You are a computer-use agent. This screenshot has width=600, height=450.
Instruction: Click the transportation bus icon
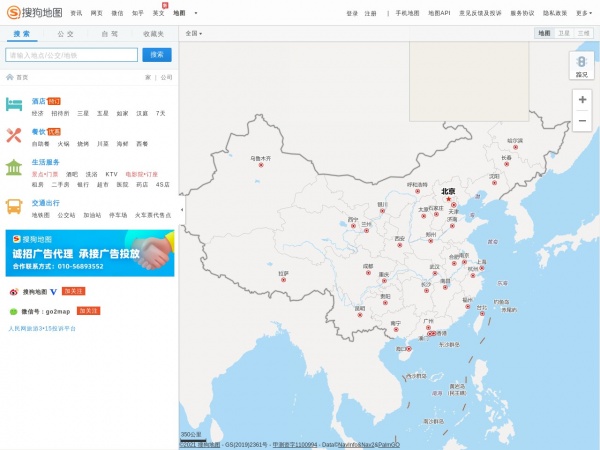pos(14,207)
